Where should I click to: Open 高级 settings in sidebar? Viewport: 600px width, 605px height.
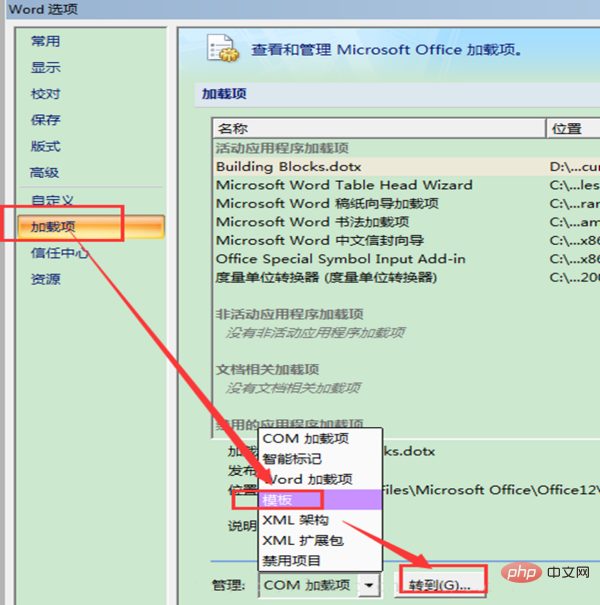pos(46,172)
